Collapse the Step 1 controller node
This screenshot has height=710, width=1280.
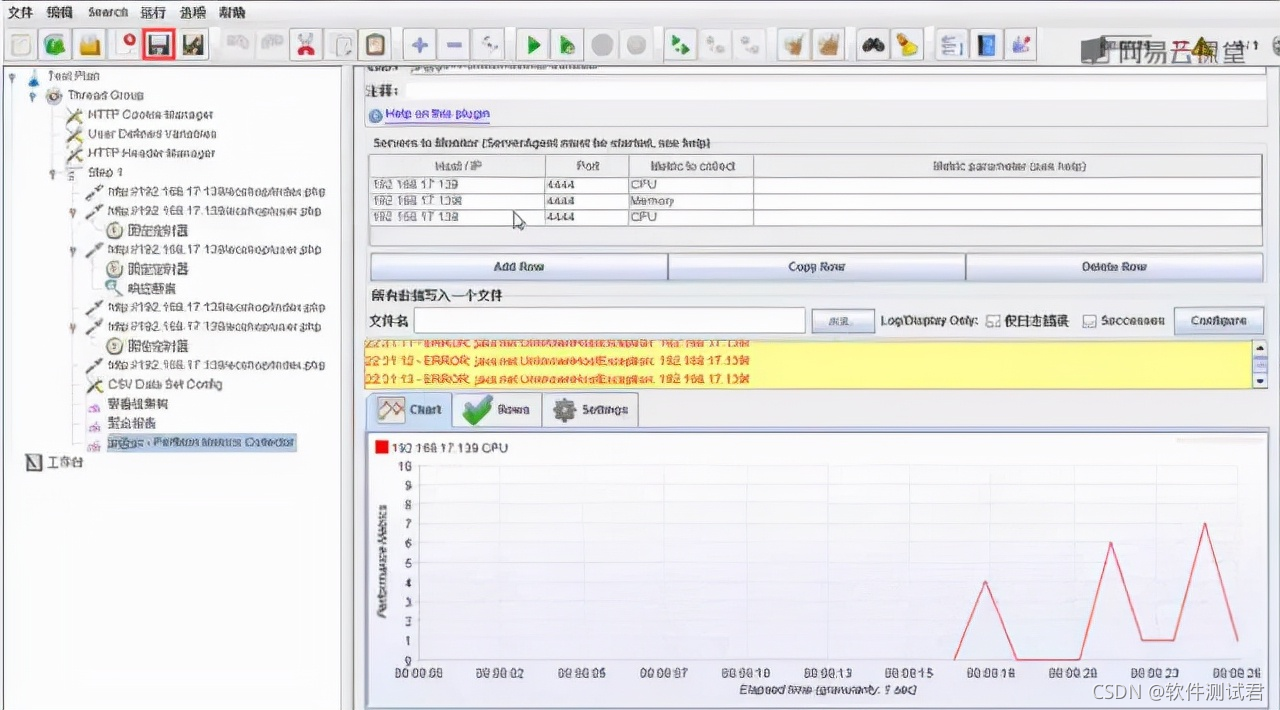[x=52, y=174]
